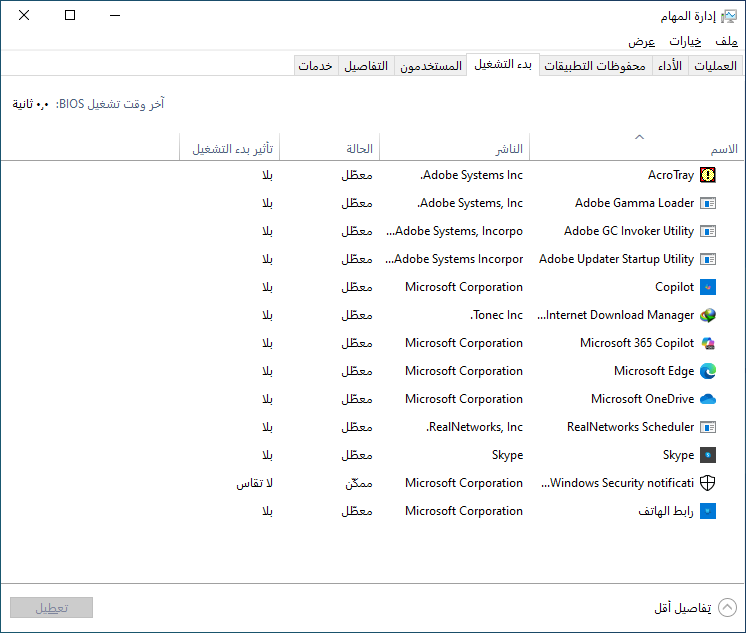Click the تفاصيل أقل (Fewer details) label
This screenshot has height=633, width=746.
(683, 608)
